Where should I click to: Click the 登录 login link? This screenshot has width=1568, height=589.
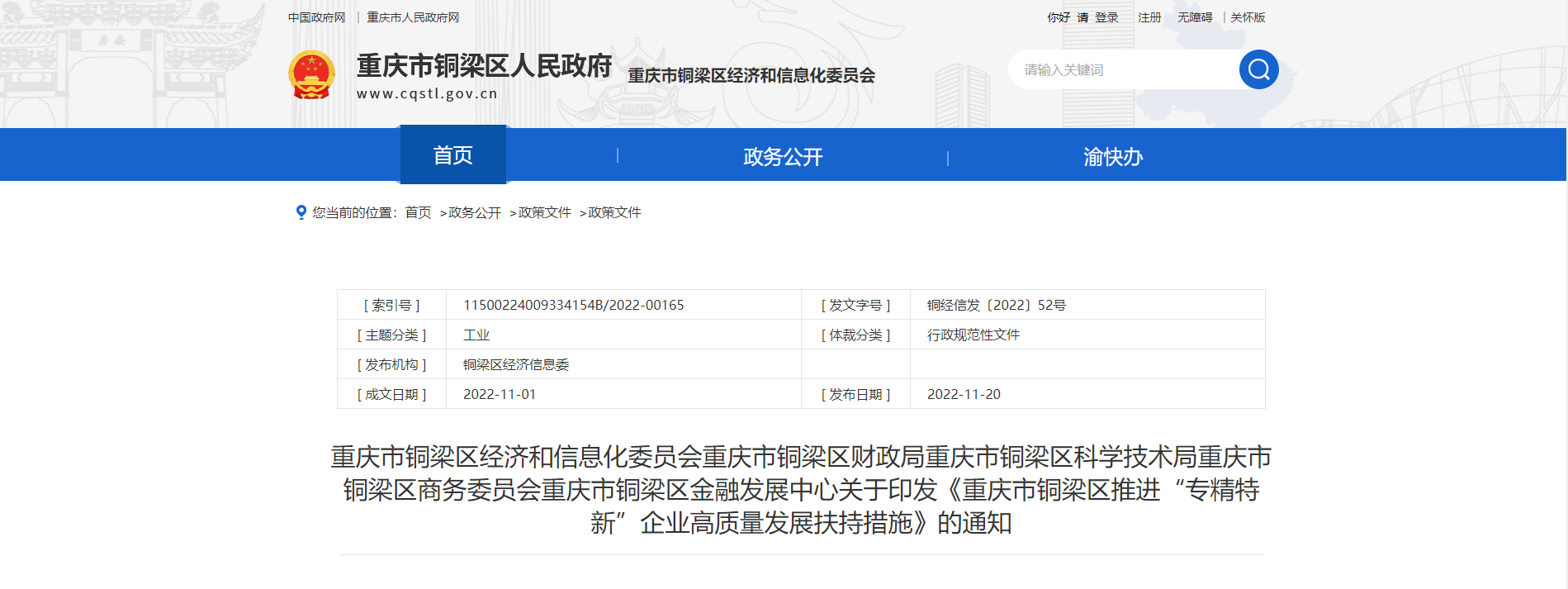pyautogui.click(x=1106, y=17)
